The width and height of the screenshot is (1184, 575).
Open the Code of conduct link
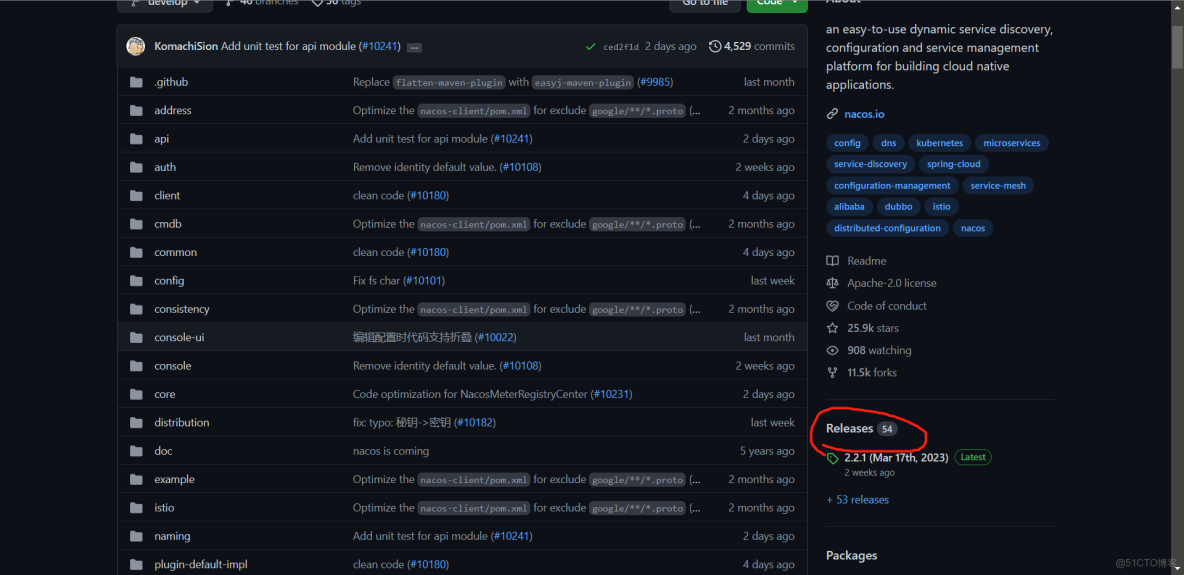point(886,306)
